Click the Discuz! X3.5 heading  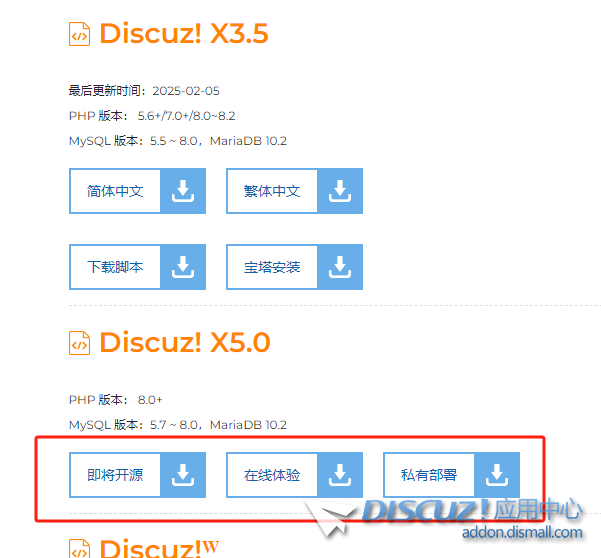(184, 33)
